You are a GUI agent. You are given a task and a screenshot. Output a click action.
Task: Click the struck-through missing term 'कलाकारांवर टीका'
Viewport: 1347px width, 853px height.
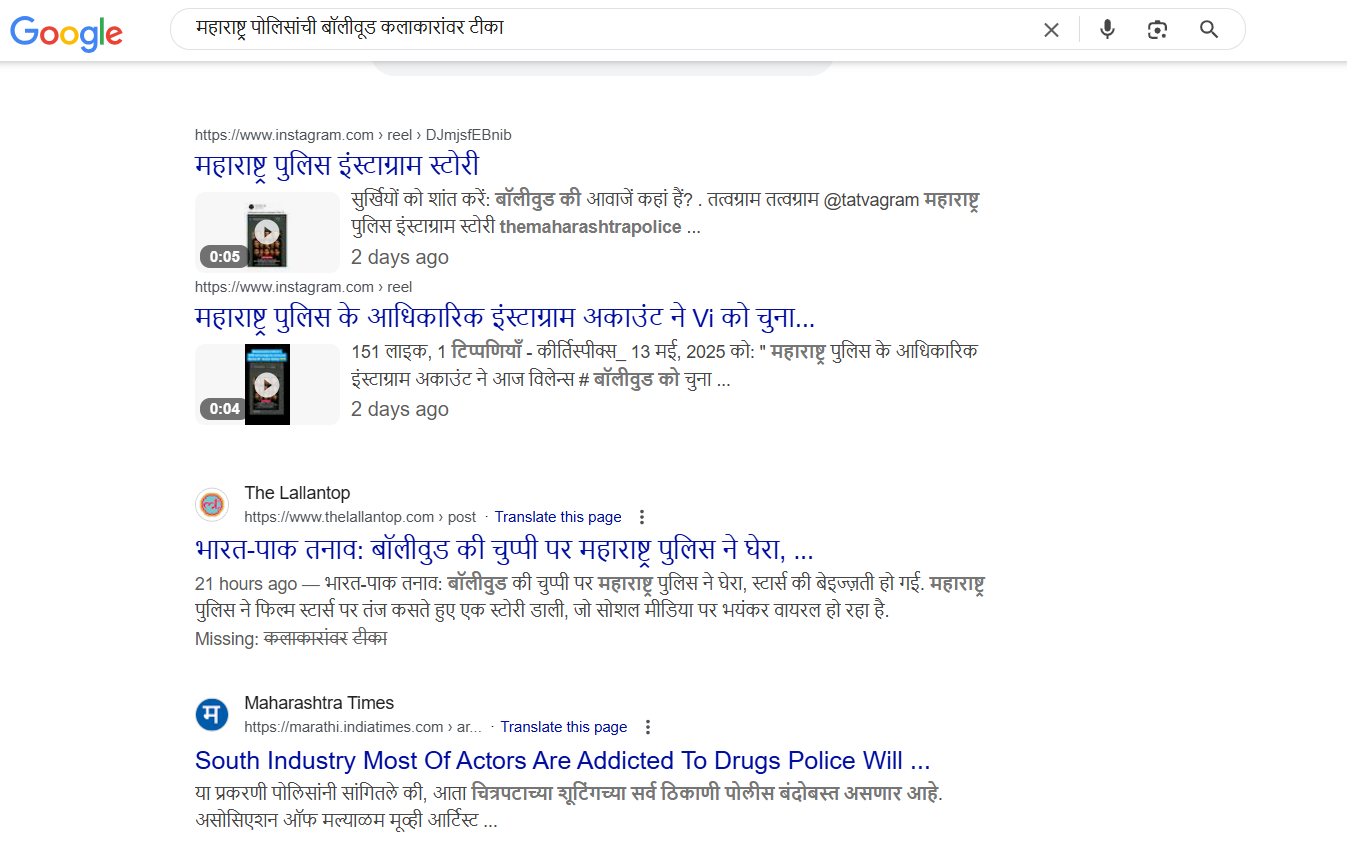point(325,639)
